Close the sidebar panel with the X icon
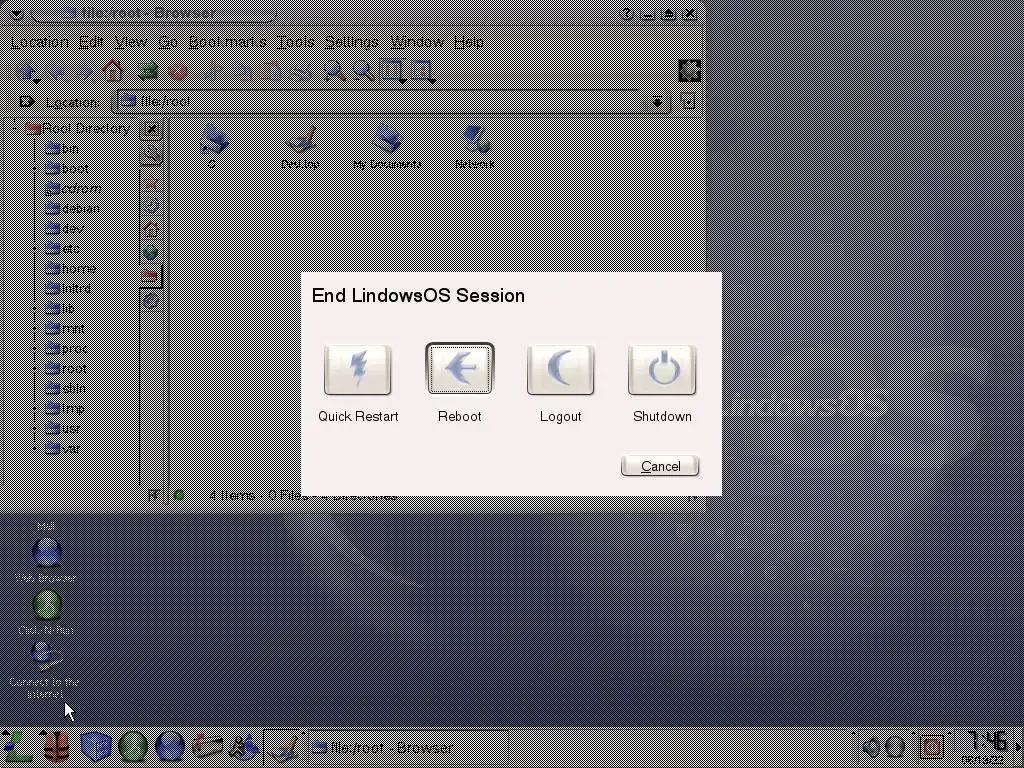 point(151,129)
